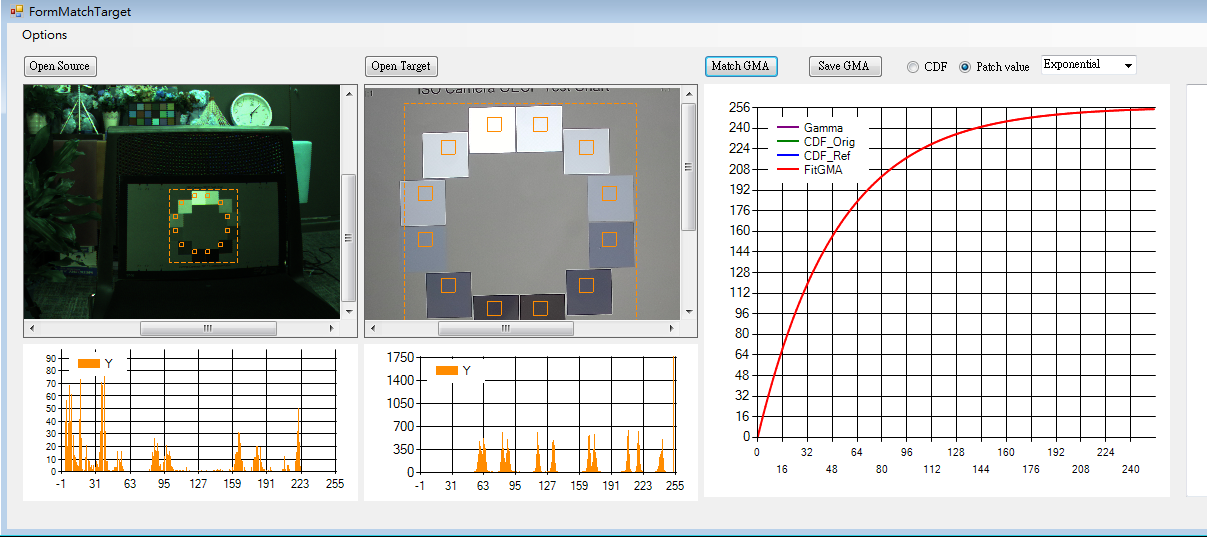Viewport: 1207px width, 537px height.
Task: Click the source image scroll right arrow
Action: point(333,328)
